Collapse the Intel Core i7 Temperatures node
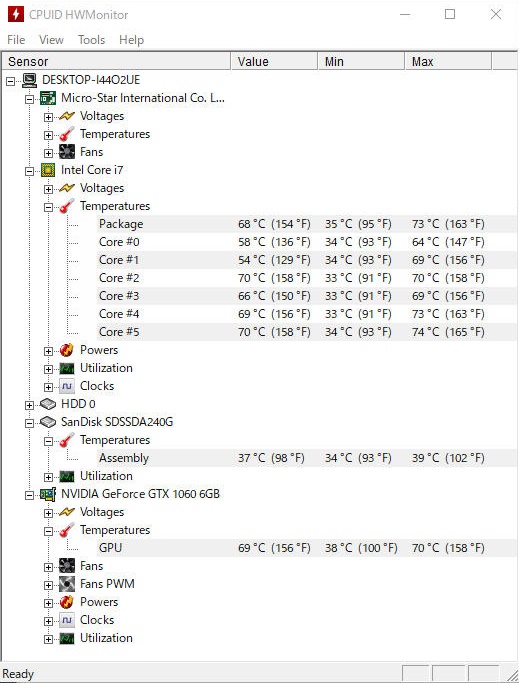 click(48, 207)
